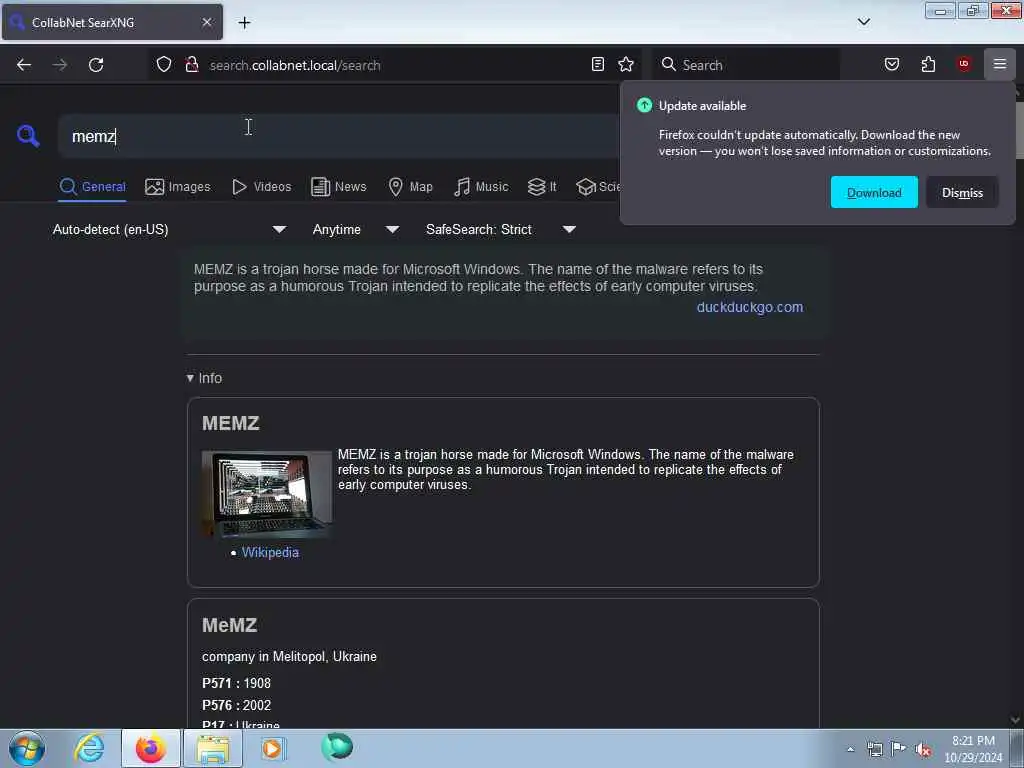Click the SearXNG magnifier search icon
Screen dimensions: 1024x768
click(28, 136)
